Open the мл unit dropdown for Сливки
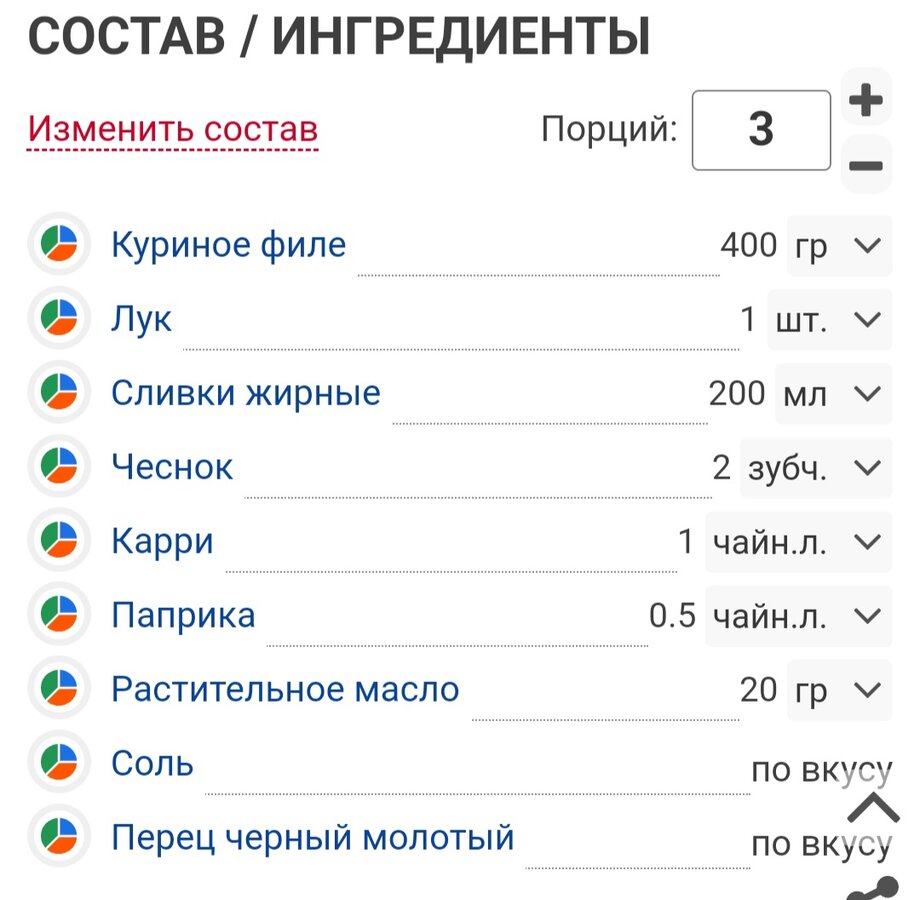The height and width of the screenshot is (900, 920). pos(833,393)
